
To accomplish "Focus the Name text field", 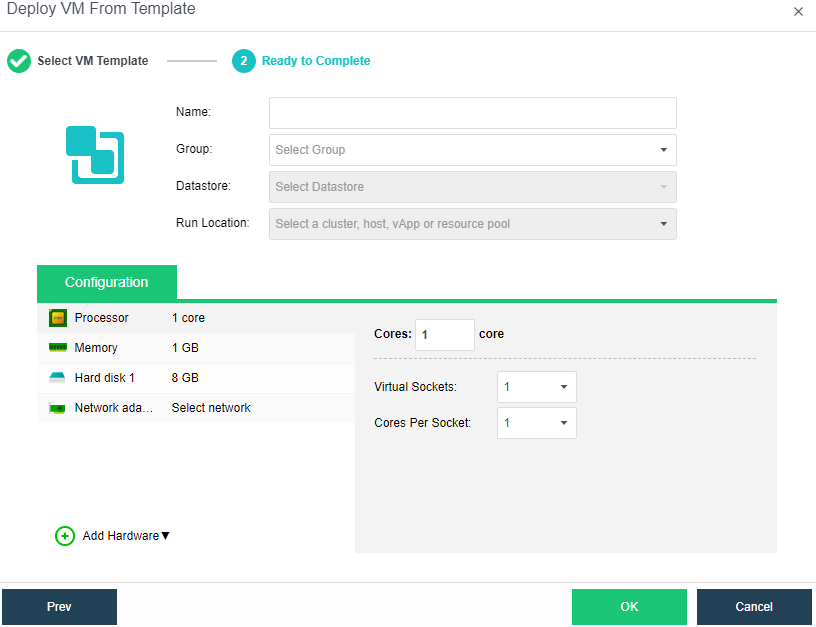I will [472, 113].
